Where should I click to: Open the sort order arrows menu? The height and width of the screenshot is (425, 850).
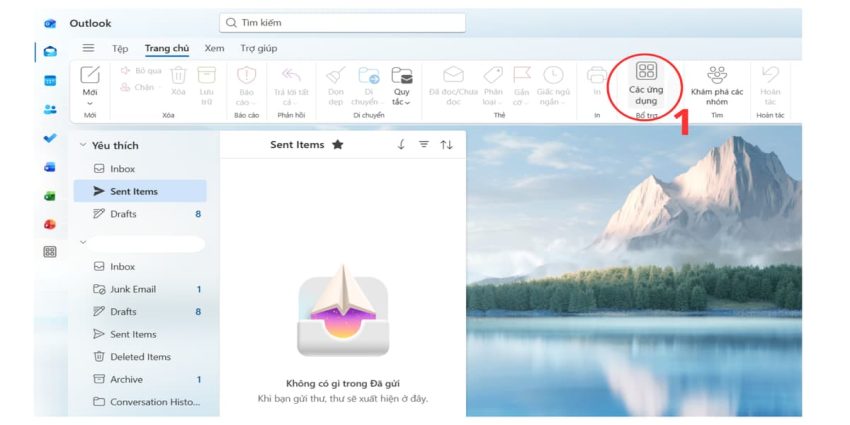click(x=446, y=145)
